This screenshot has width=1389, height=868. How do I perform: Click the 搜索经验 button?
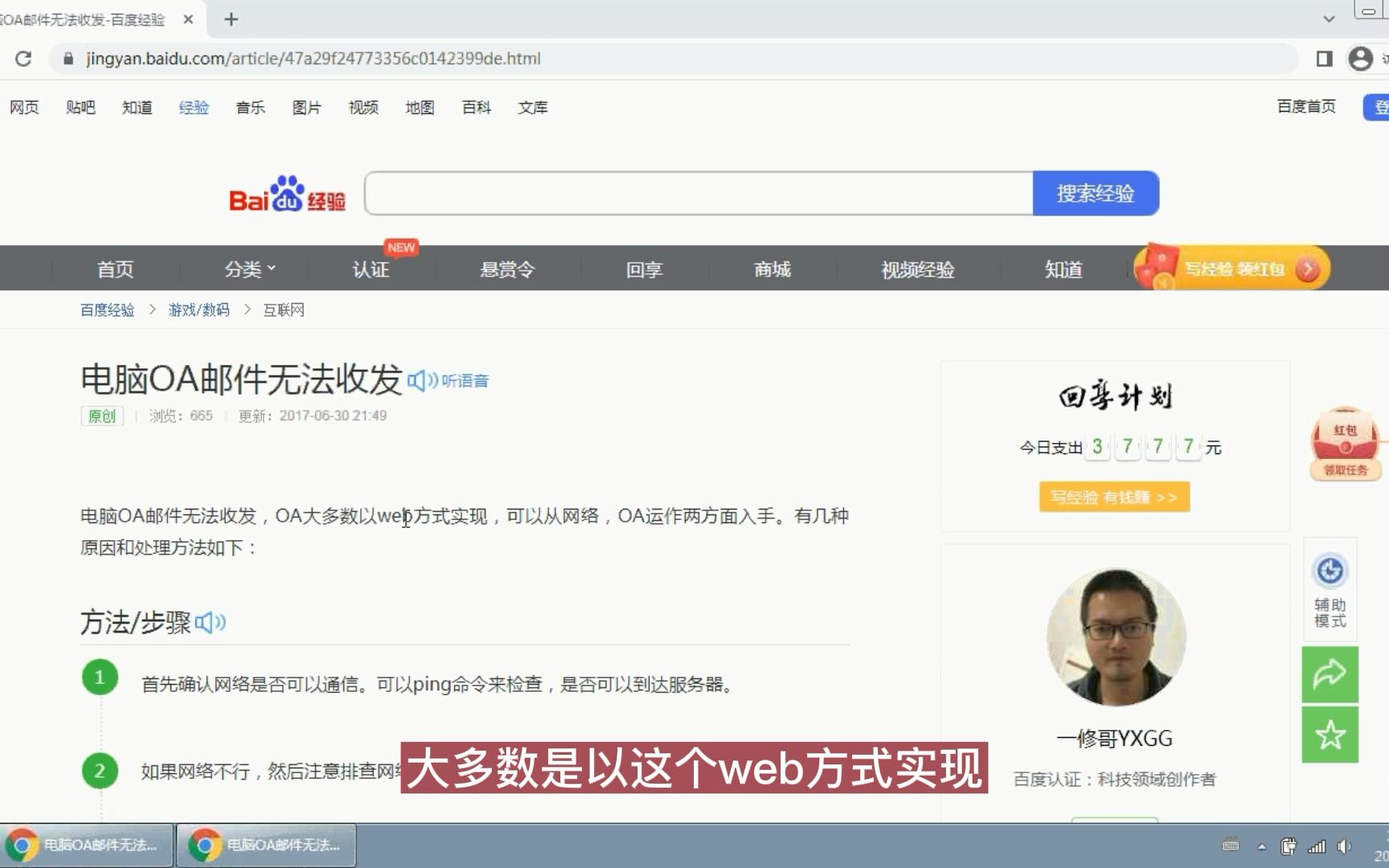pos(1096,193)
